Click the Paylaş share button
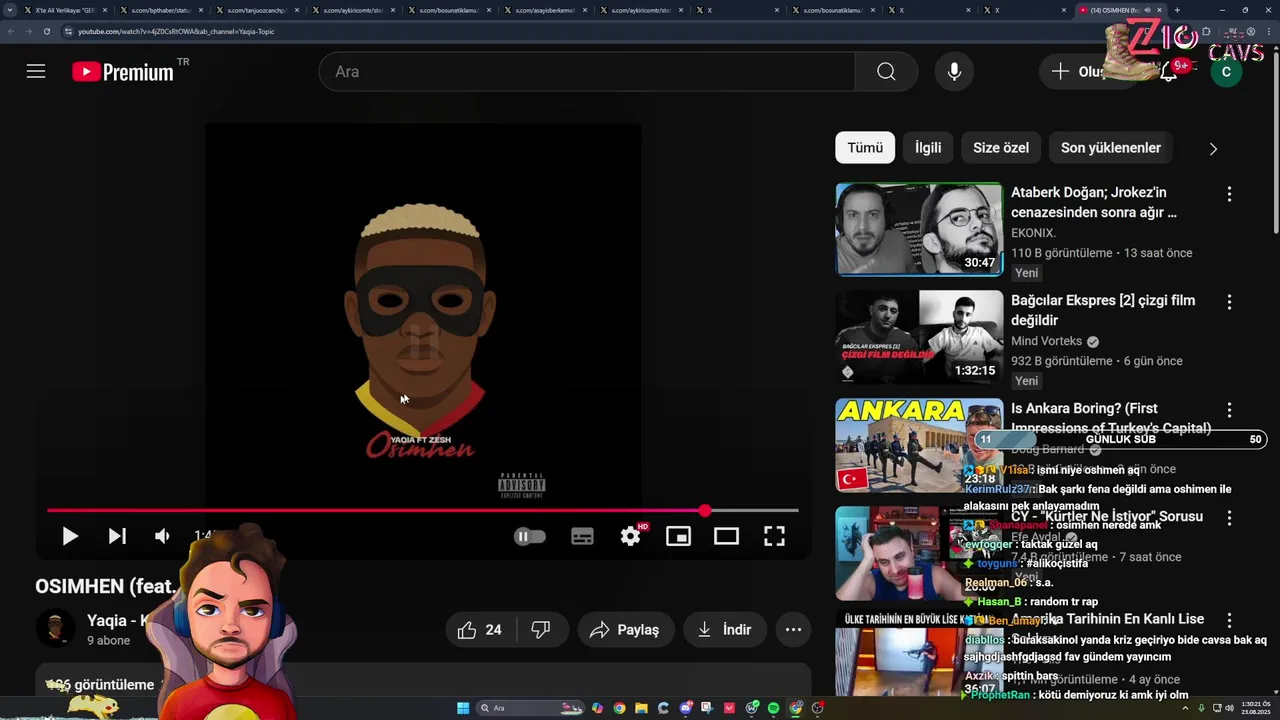This screenshot has height=720, width=1280. tap(624, 630)
